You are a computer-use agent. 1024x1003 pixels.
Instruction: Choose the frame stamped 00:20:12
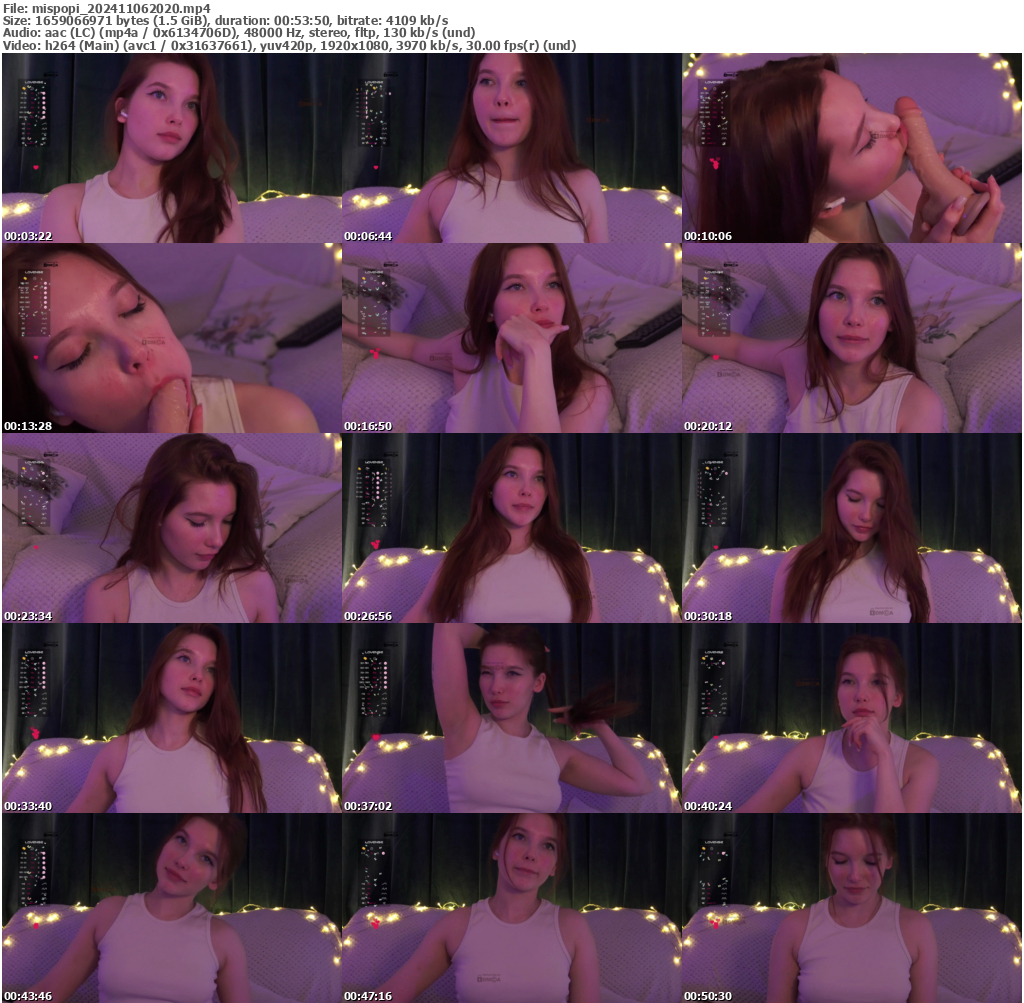tap(851, 338)
